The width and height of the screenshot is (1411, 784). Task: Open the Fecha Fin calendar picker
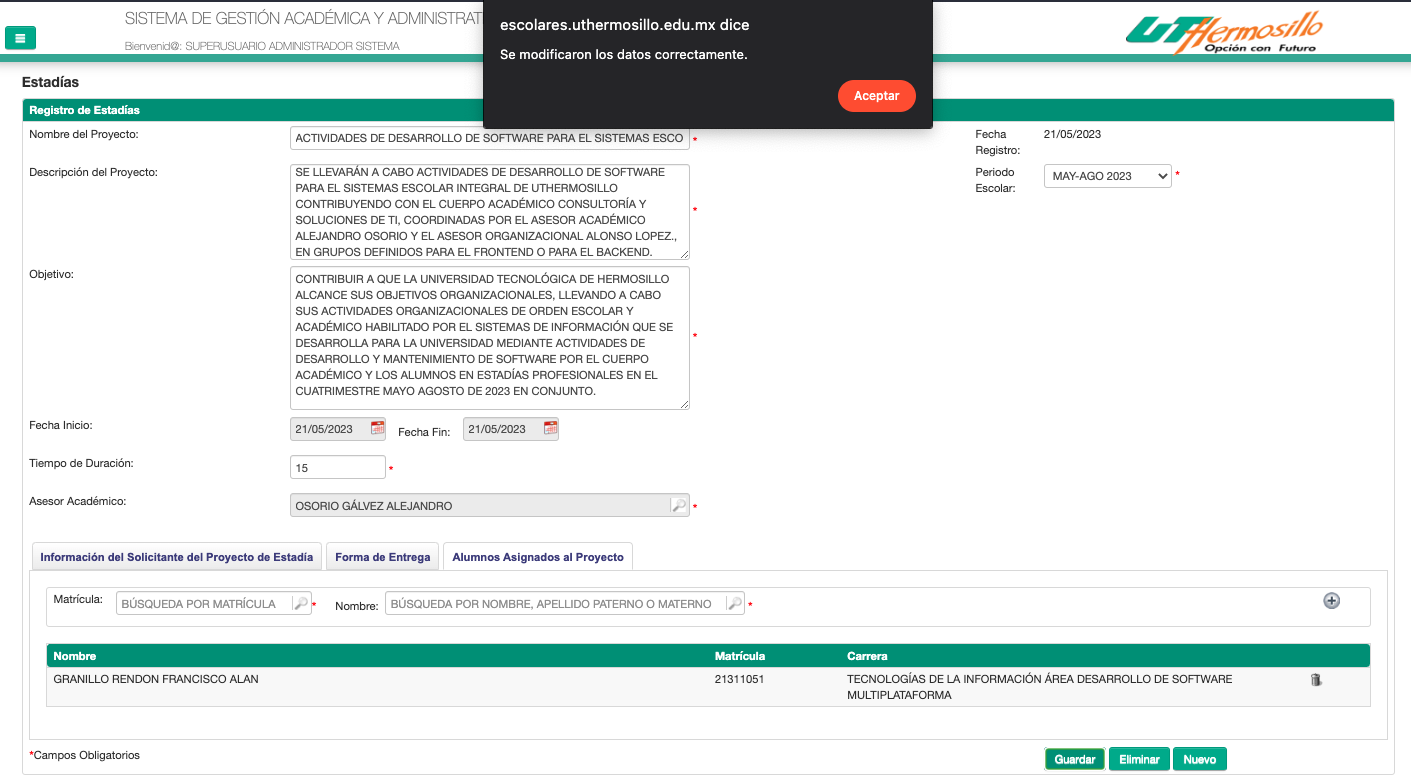(550, 429)
